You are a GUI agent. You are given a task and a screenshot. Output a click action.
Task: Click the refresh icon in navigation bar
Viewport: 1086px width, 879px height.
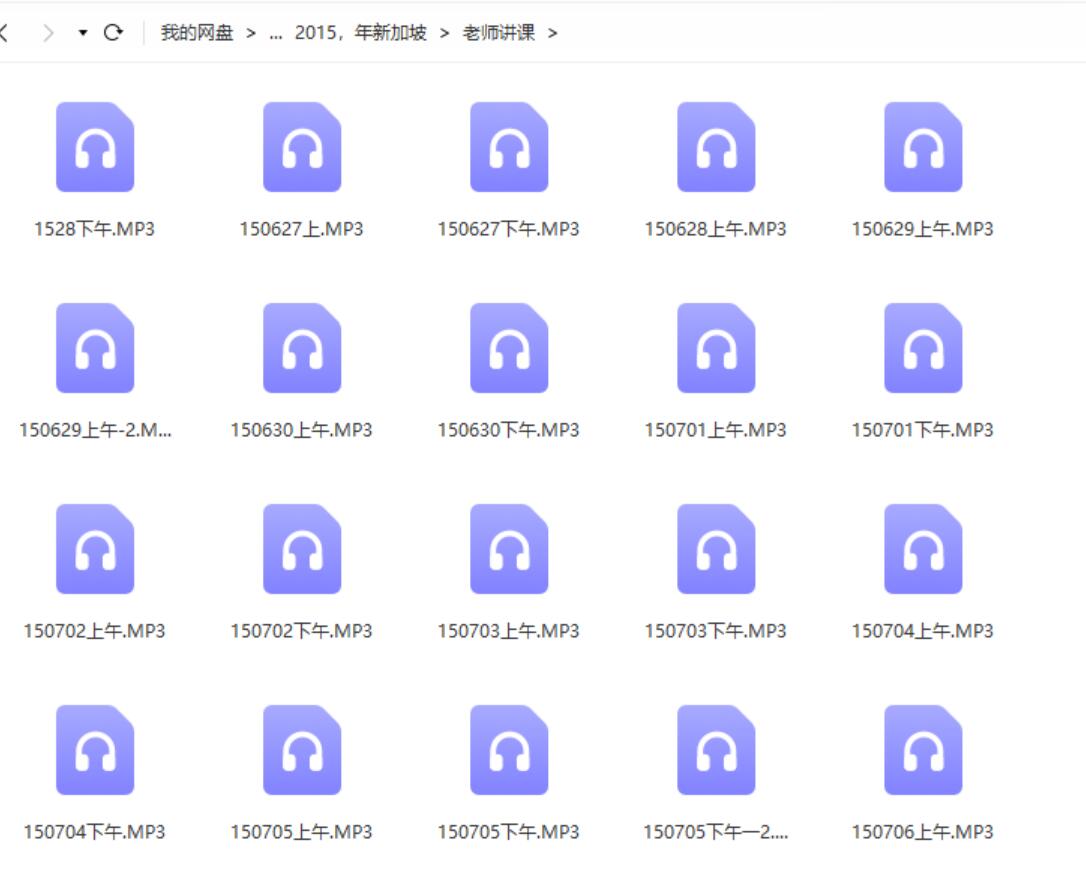(113, 33)
